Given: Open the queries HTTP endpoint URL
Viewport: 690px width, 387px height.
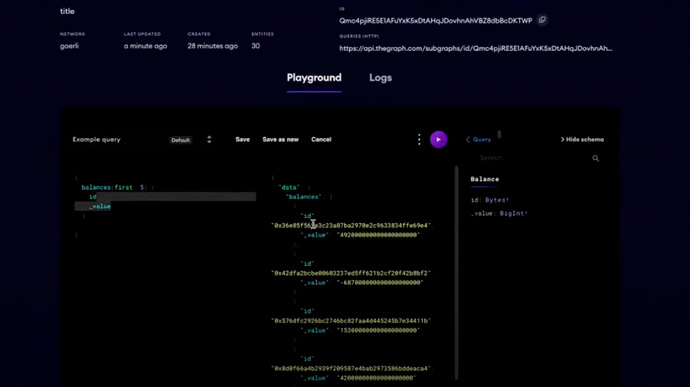Looking at the screenshot, I should (x=476, y=48).
